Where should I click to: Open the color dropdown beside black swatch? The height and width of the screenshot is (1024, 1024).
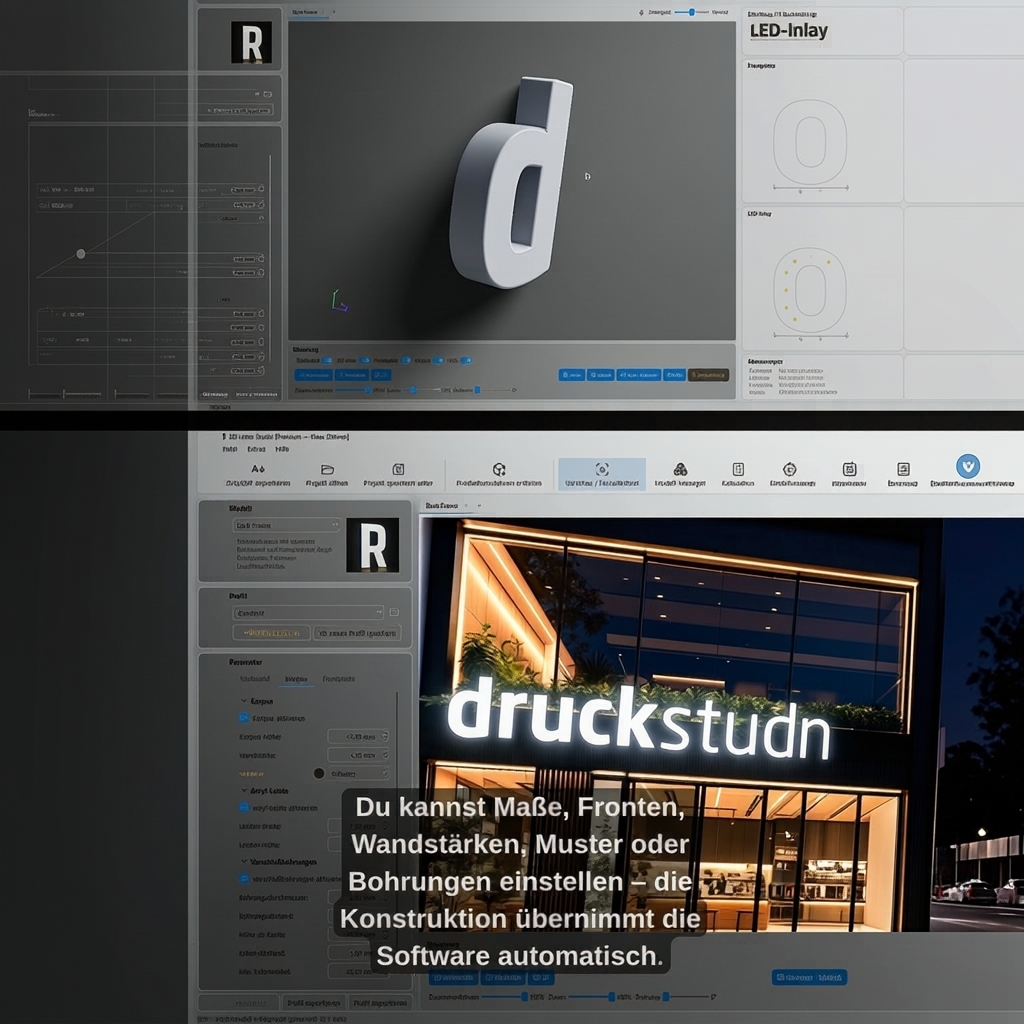358,773
